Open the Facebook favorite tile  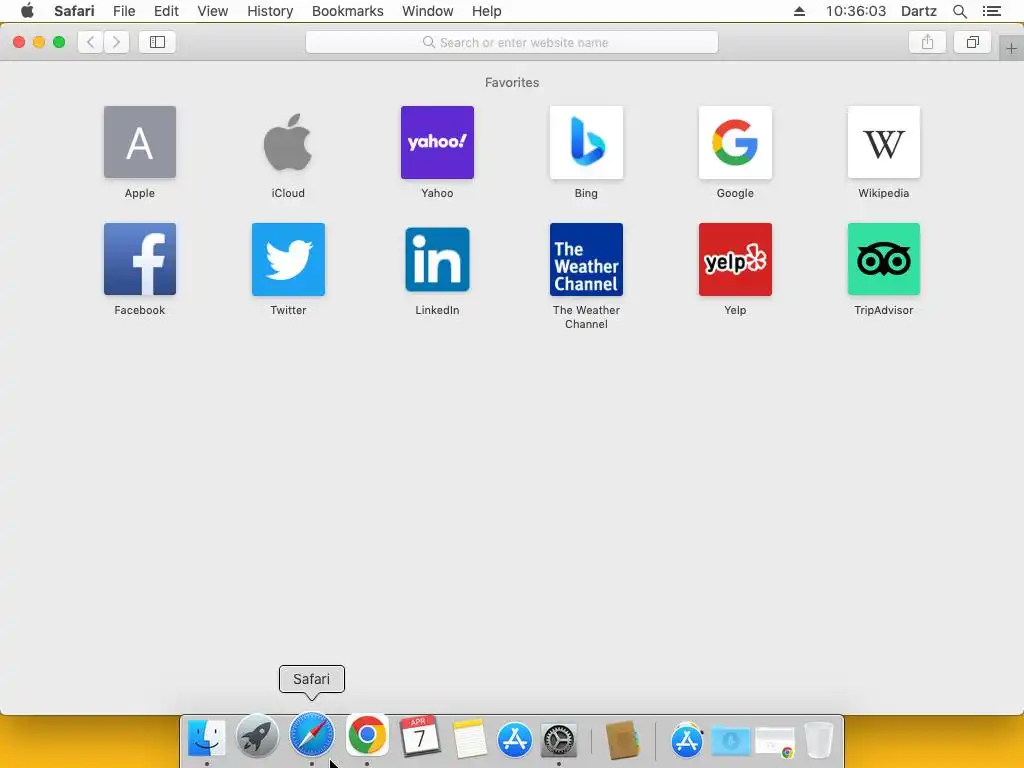140,259
